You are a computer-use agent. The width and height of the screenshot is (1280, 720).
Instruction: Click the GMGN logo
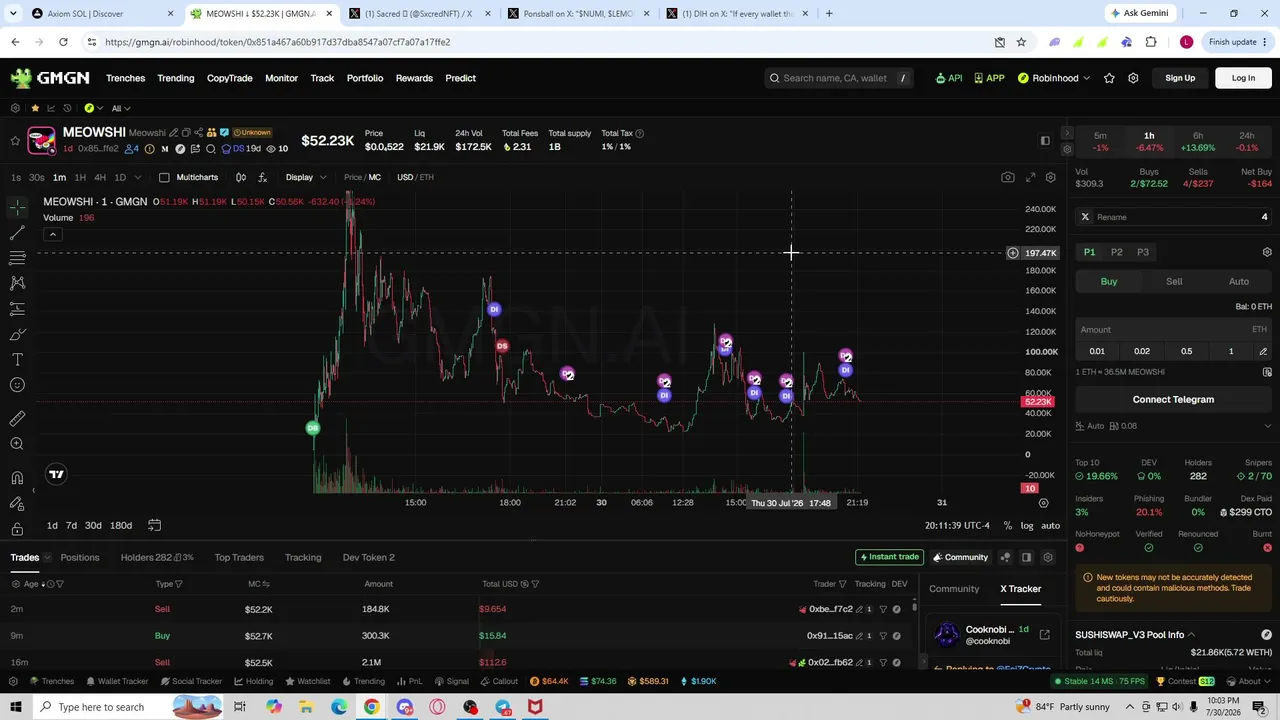click(50, 78)
